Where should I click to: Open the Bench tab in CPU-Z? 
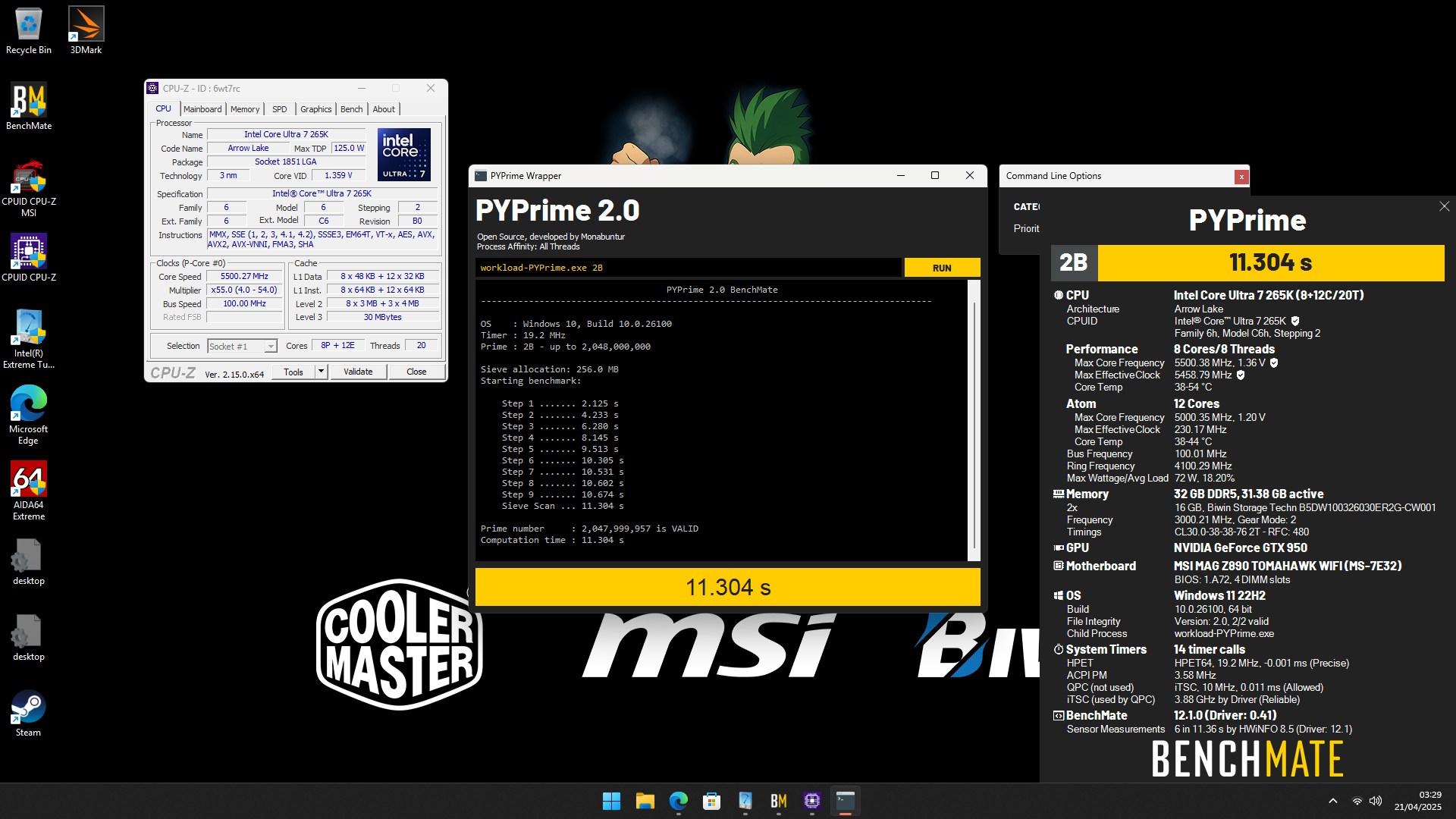tap(351, 109)
